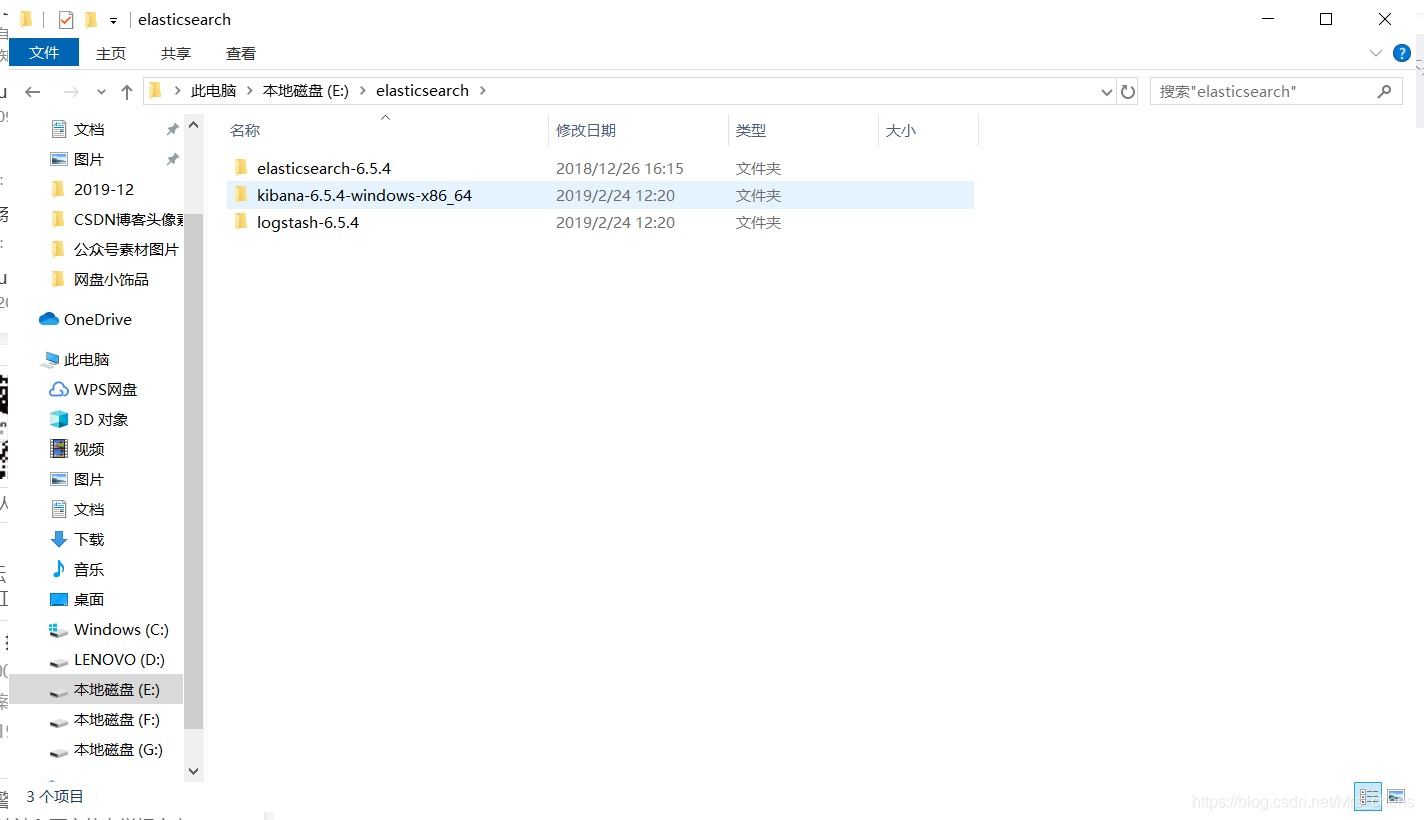Open LENOVO (D:) drive

point(119,659)
